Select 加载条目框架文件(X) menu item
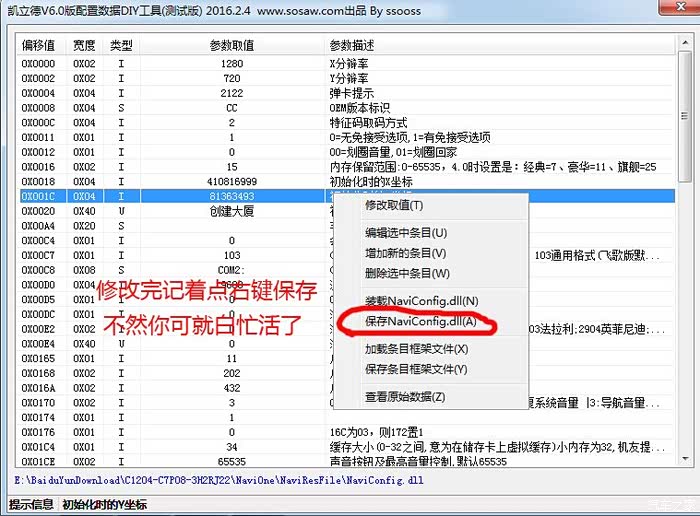The height and width of the screenshot is (516, 700). (416, 349)
